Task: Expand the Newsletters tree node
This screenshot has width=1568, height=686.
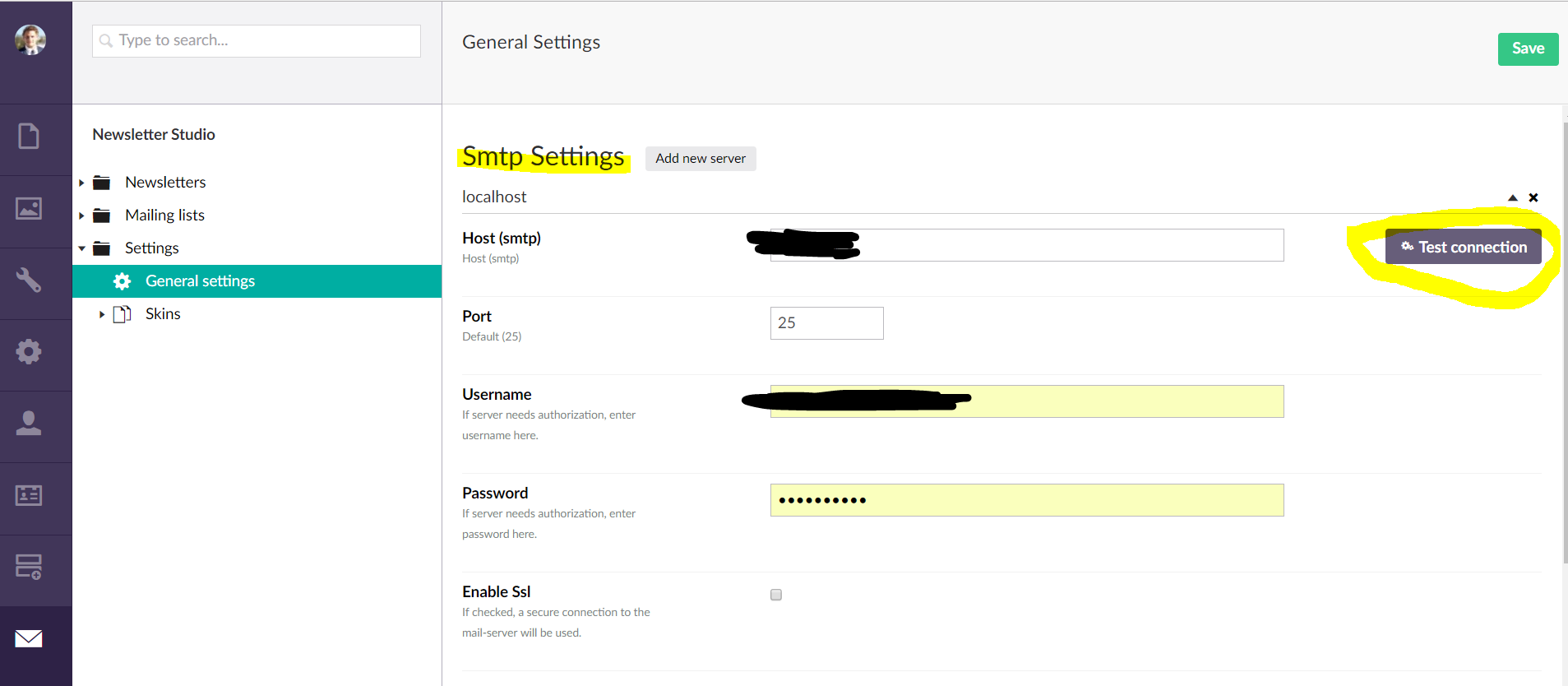Action: (81, 183)
